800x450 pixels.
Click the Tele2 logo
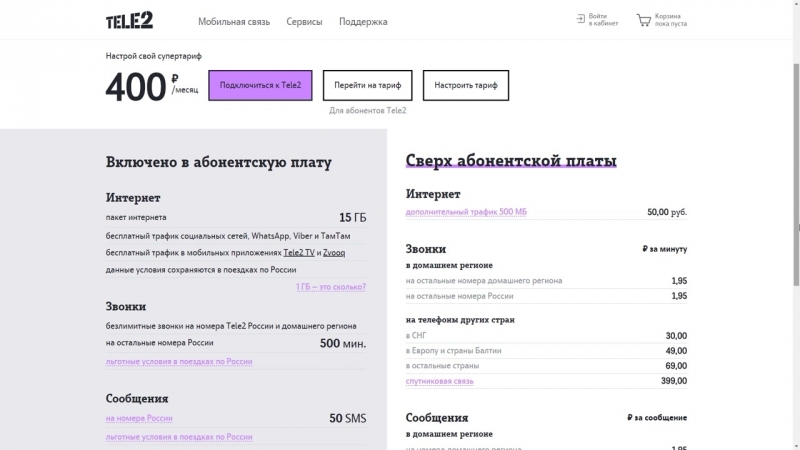[129, 20]
